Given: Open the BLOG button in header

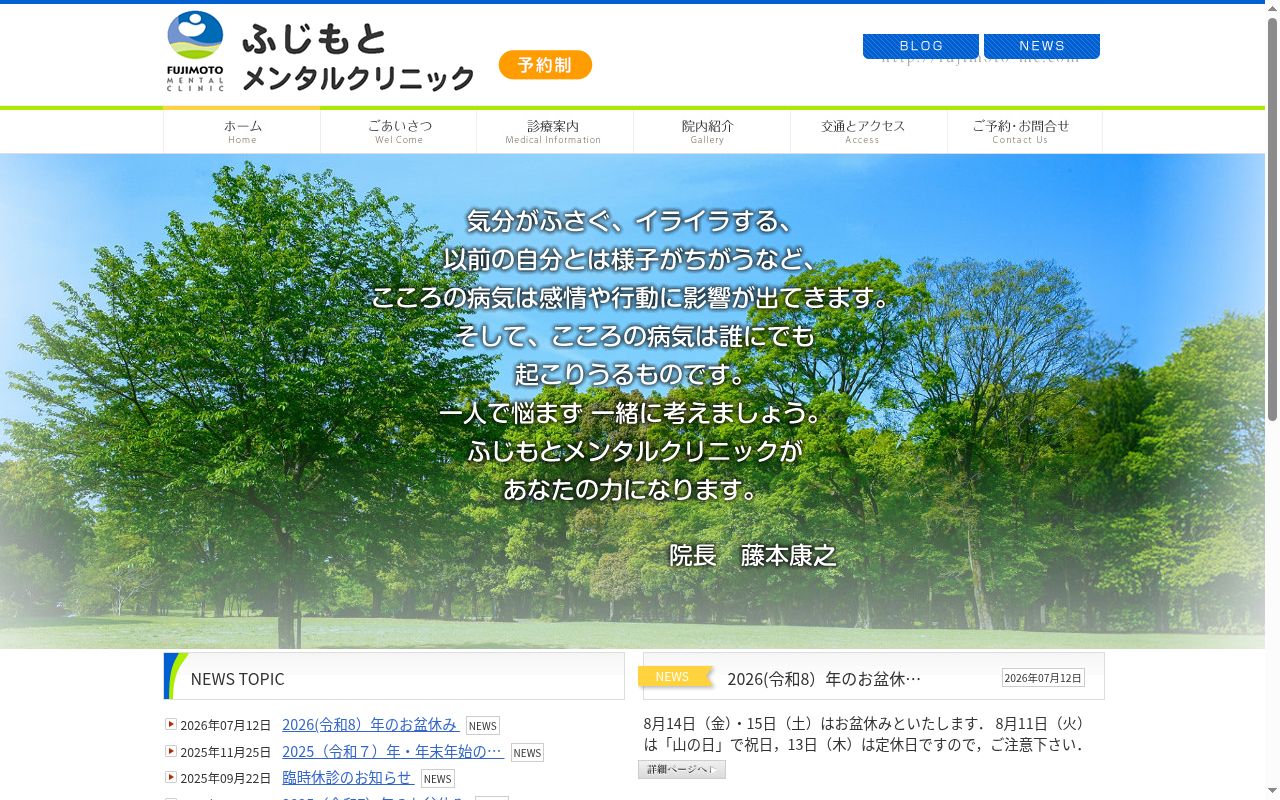Looking at the screenshot, I should (921, 46).
